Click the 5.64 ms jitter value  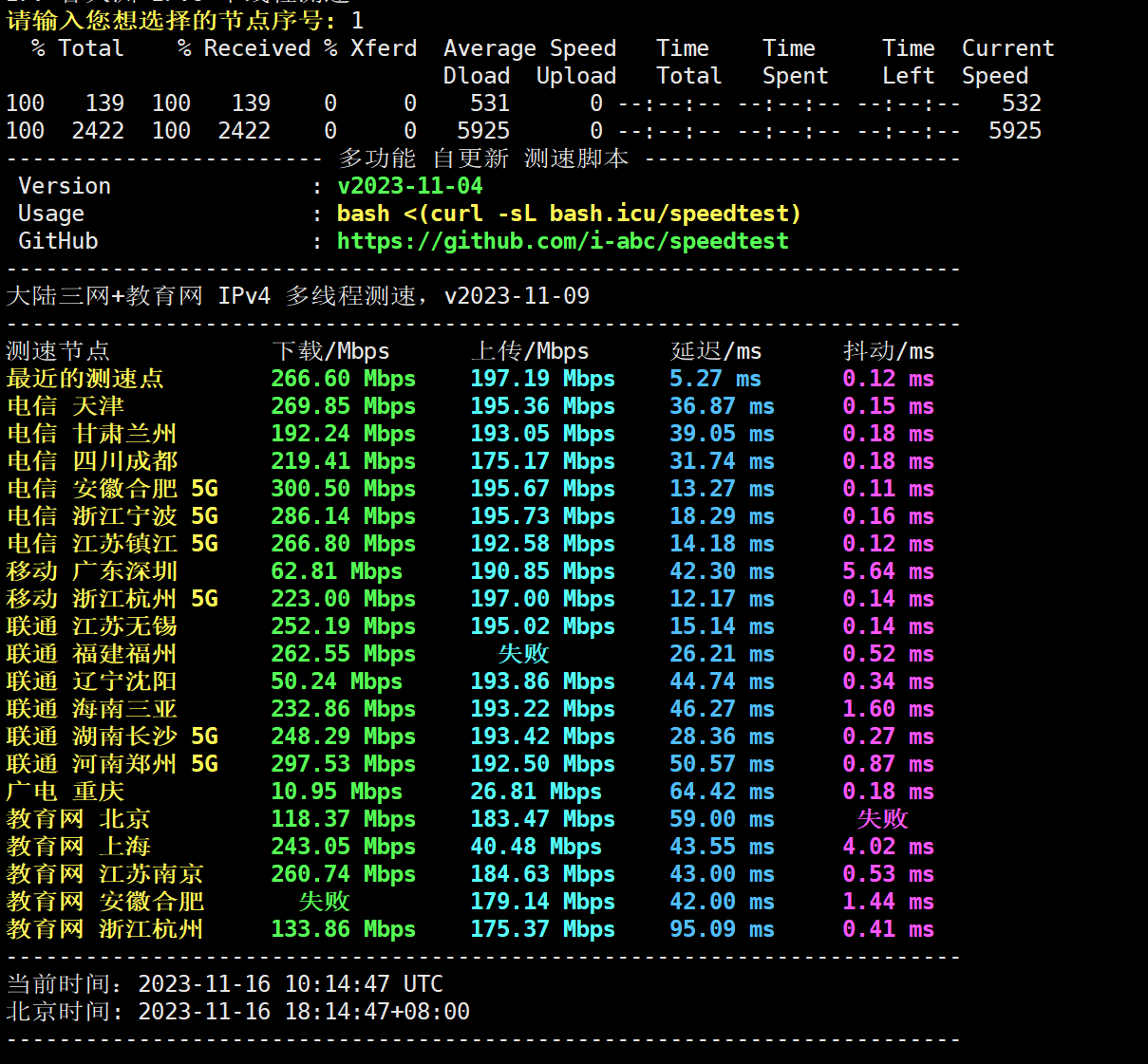(x=888, y=571)
